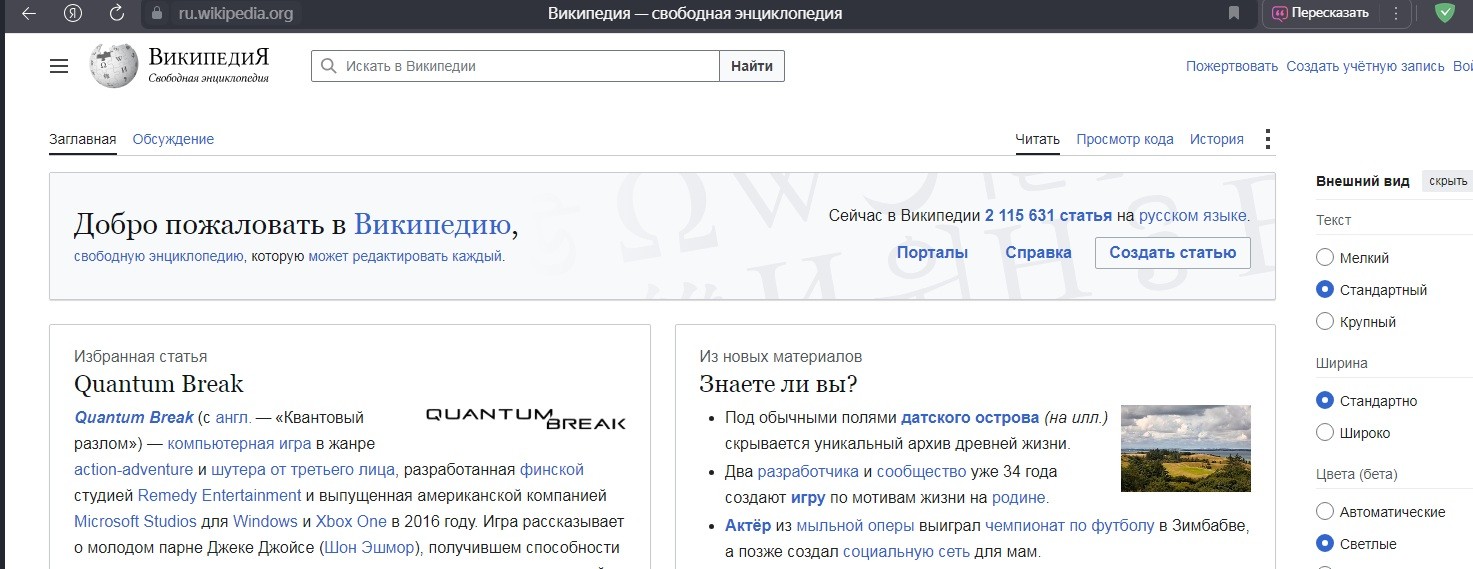Image resolution: width=1473 pixels, height=569 pixels.
Task: Open Создать учётную запись link
Action: pyautogui.click(x=1365, y=66)
